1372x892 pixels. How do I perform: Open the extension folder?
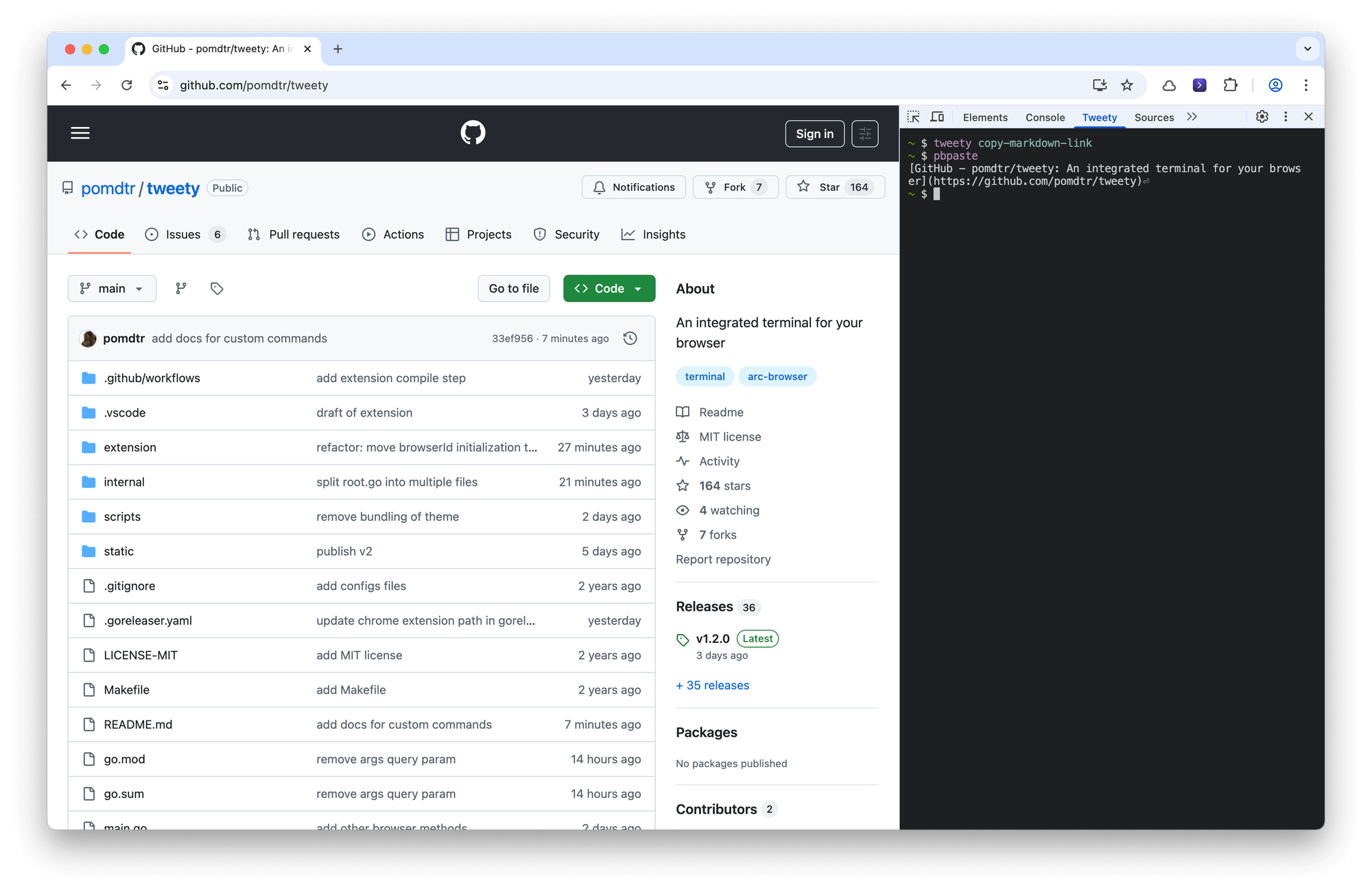(130, 447)
